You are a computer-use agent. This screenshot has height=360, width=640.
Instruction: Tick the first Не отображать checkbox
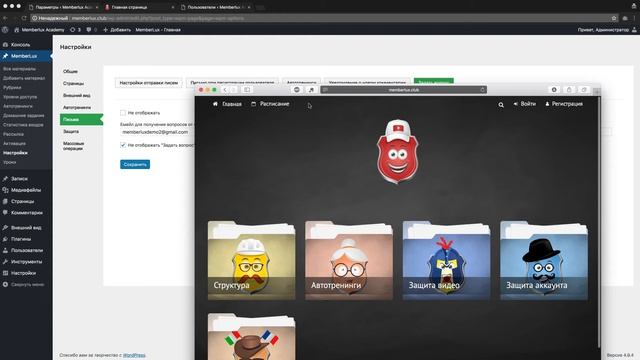tap(123, 113)
